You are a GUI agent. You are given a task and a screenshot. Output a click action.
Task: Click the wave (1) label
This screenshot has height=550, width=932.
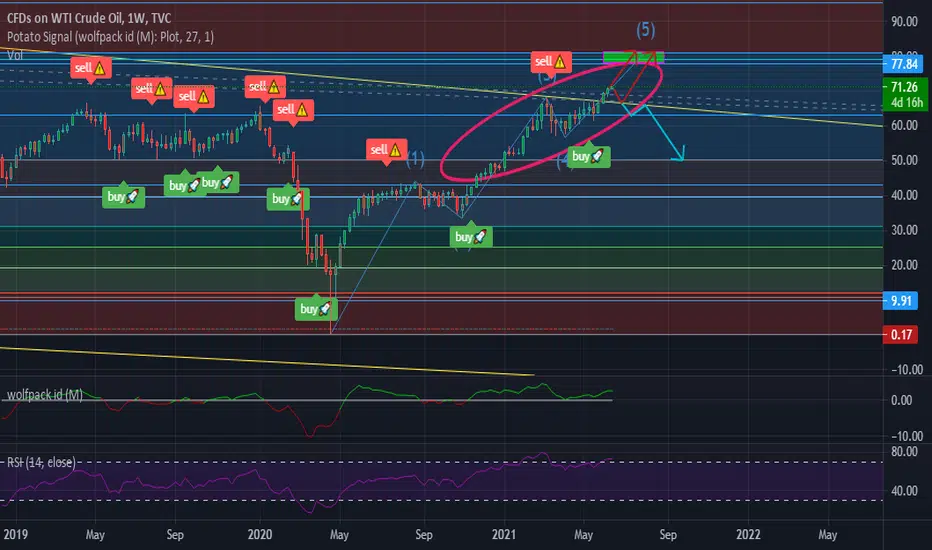click(x=415, y=159)
